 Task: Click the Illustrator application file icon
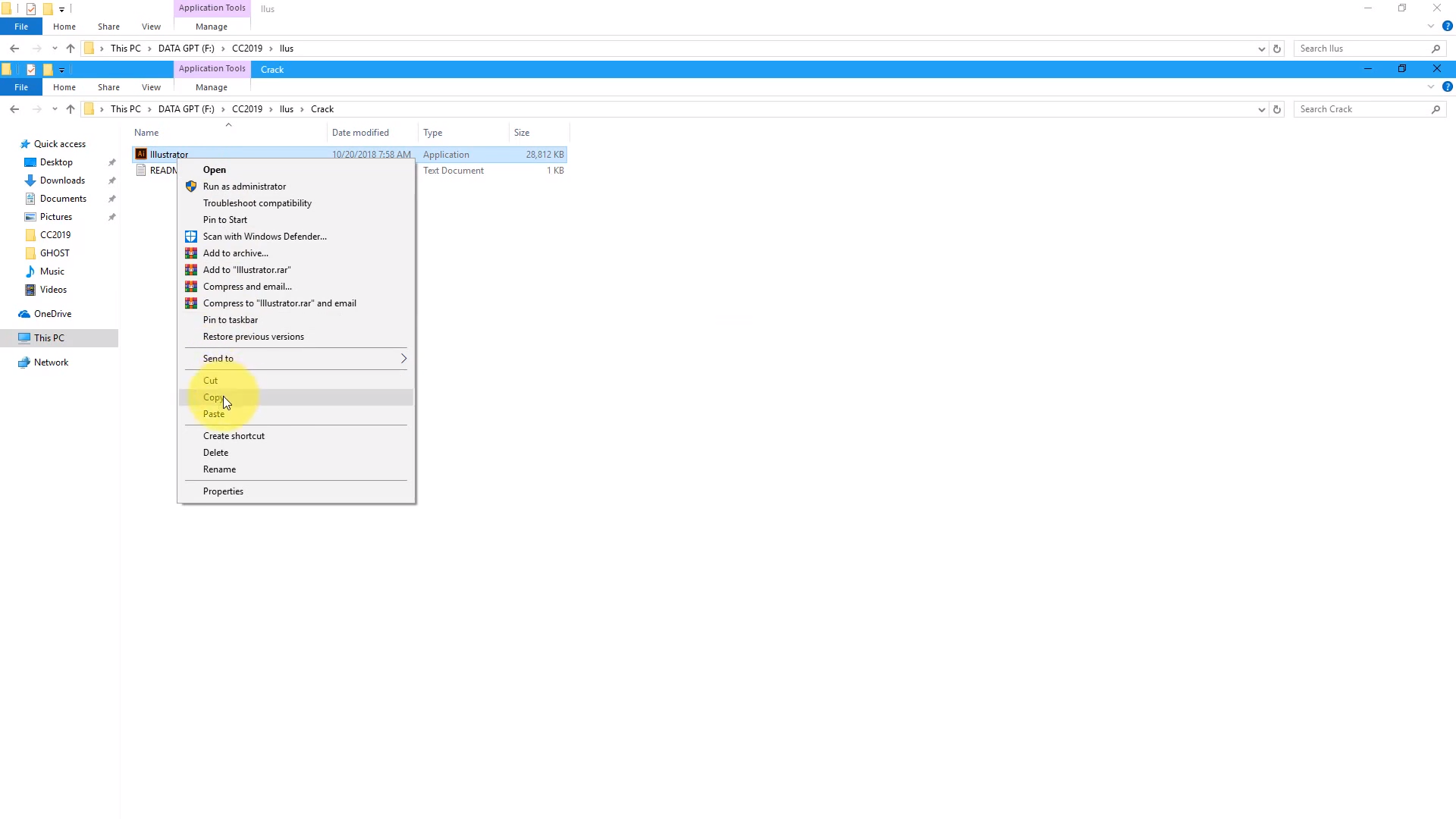[141, 154]
